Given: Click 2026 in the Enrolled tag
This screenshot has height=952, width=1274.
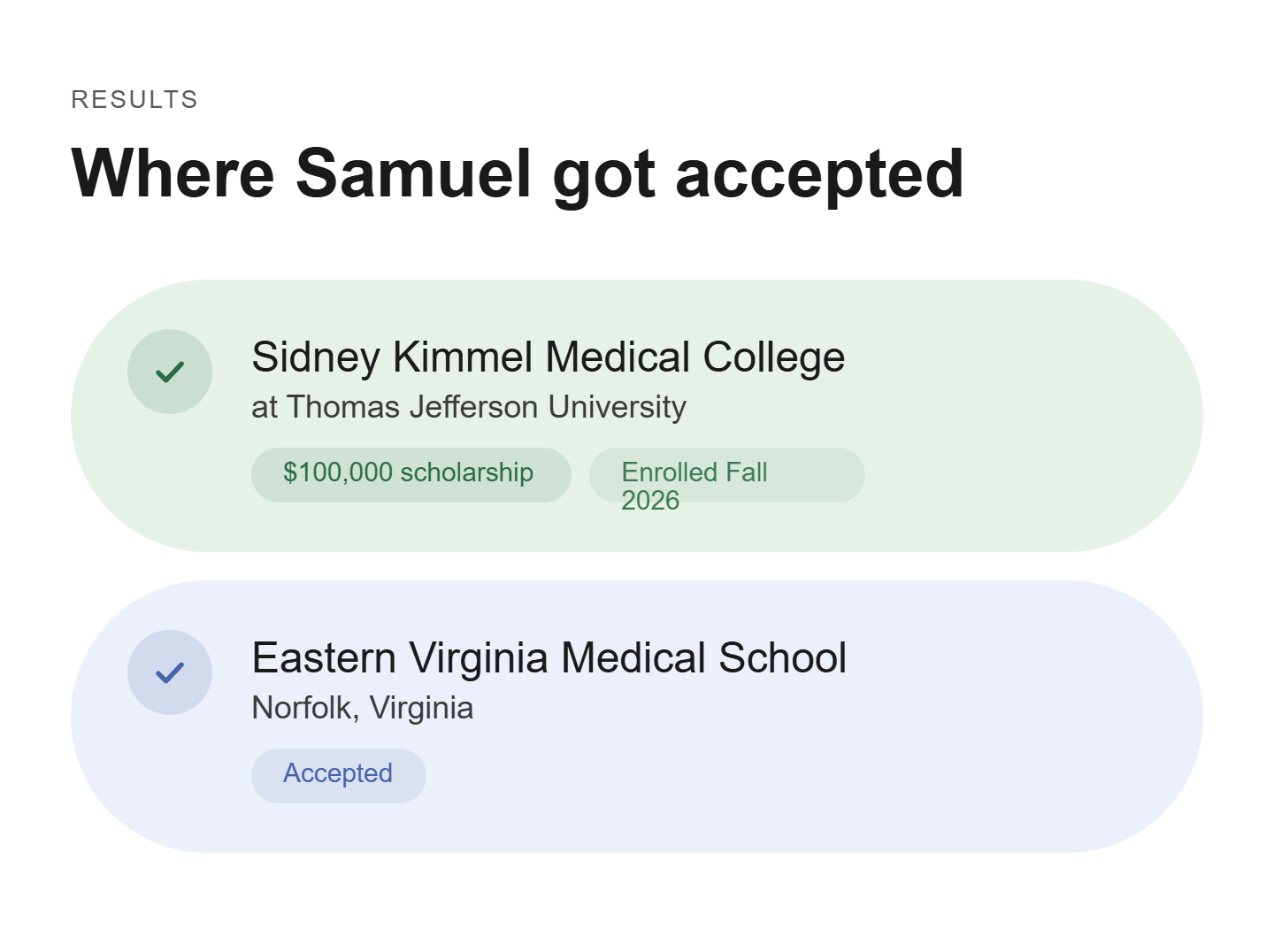Looking at the screenshot, I should pos(650,501).
